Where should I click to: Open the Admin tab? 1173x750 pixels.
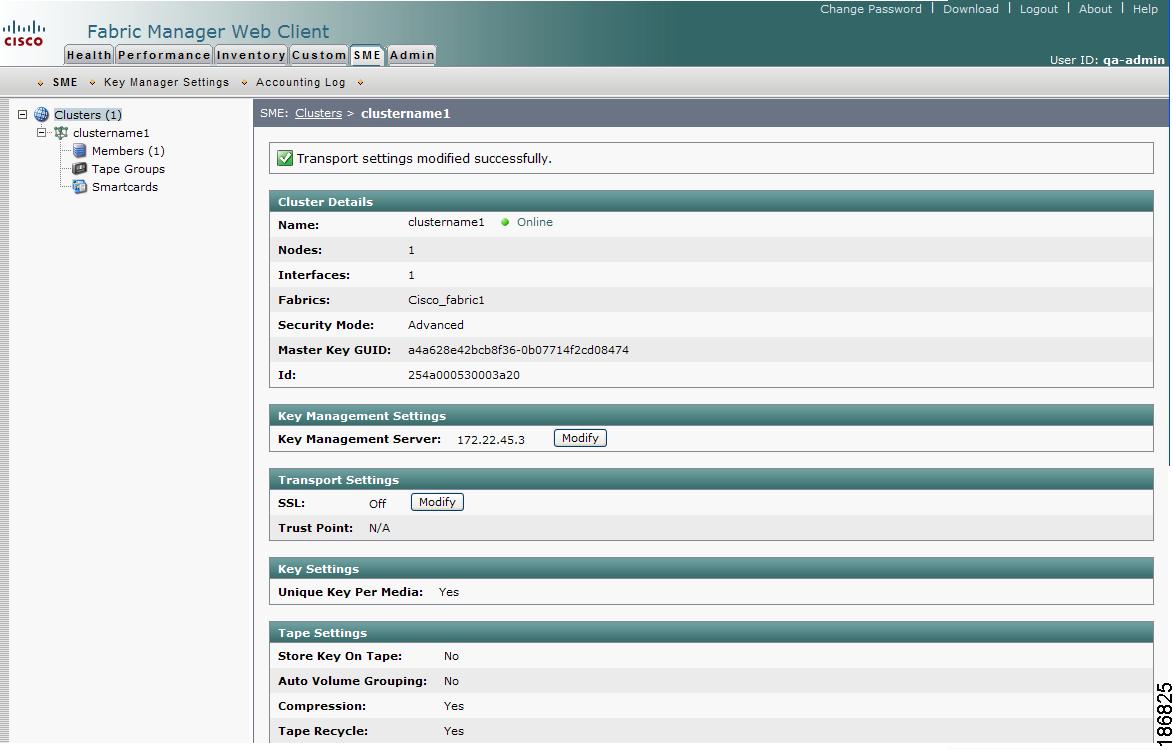pos(412,55)
